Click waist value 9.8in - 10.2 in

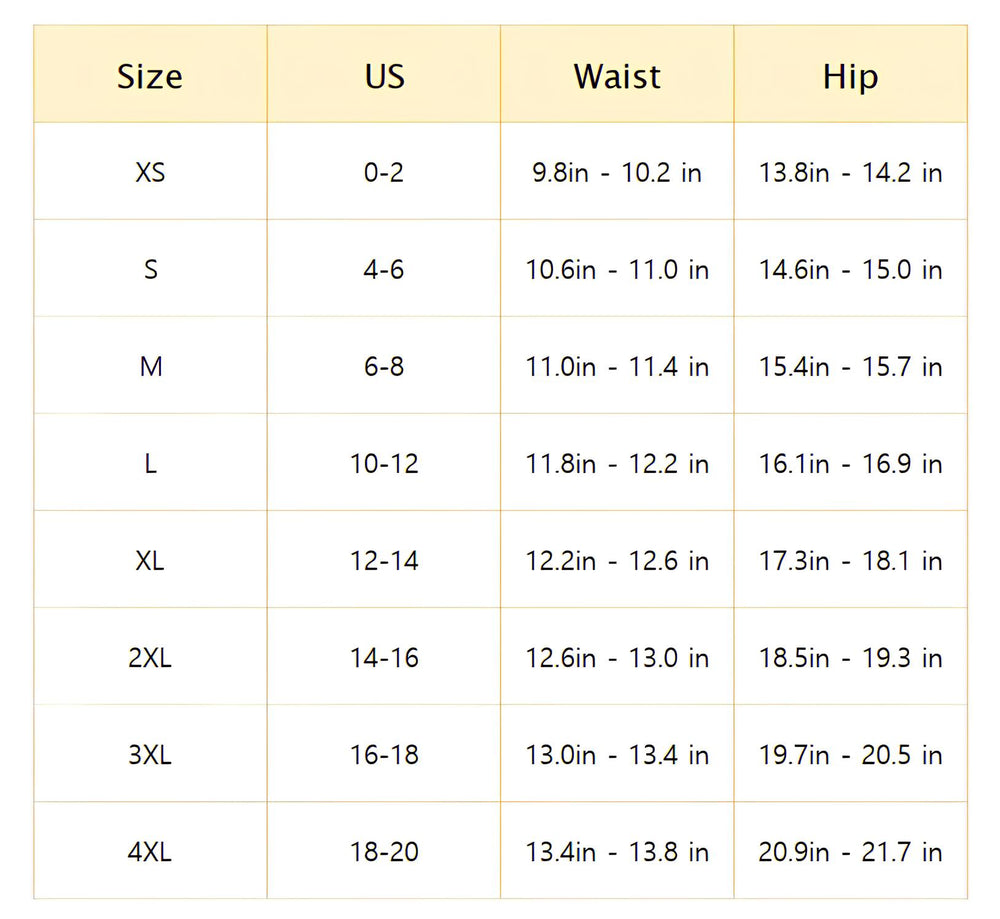(x=617, y=173)
